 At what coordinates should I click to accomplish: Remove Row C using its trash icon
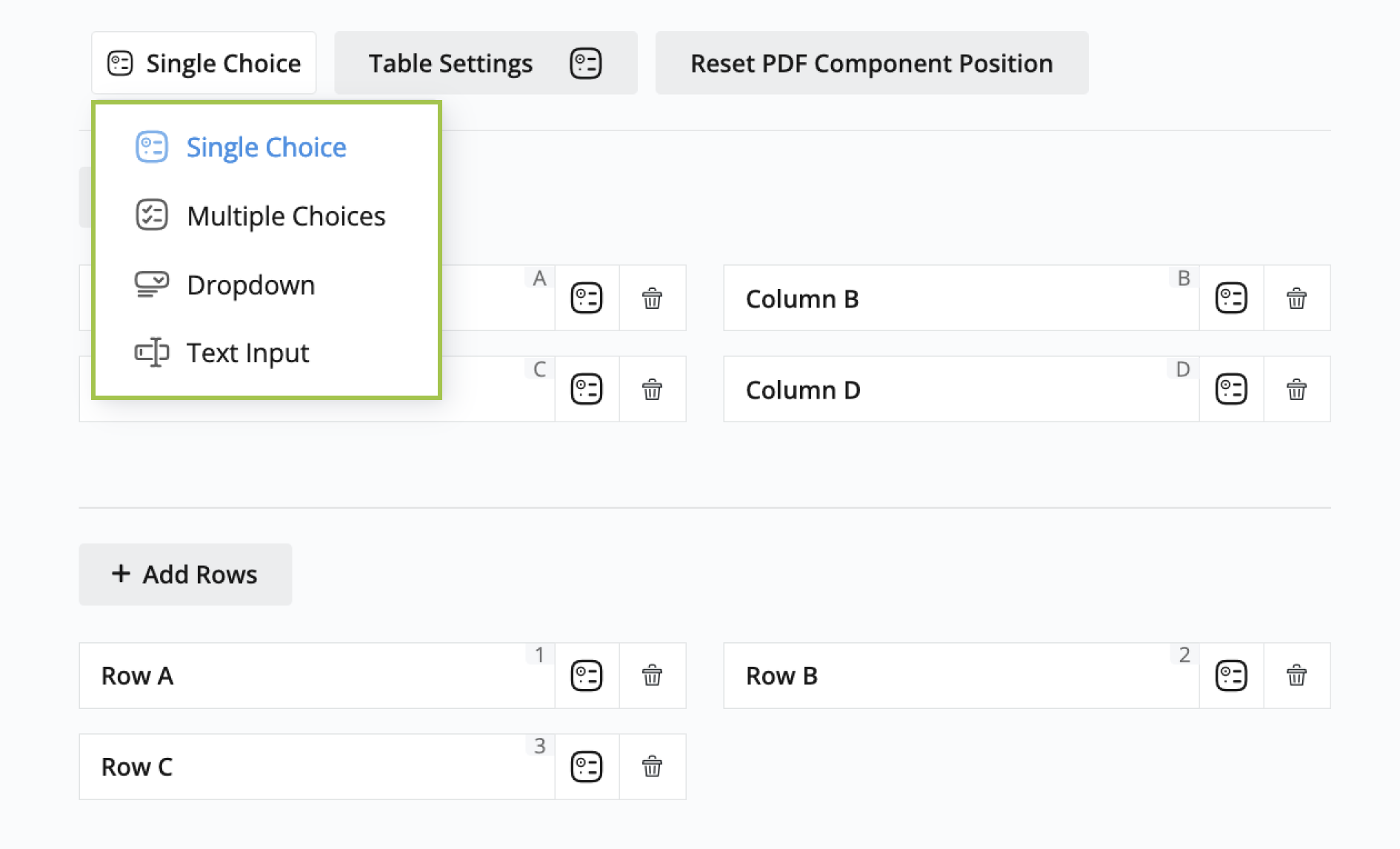click(x=652, y=767)
